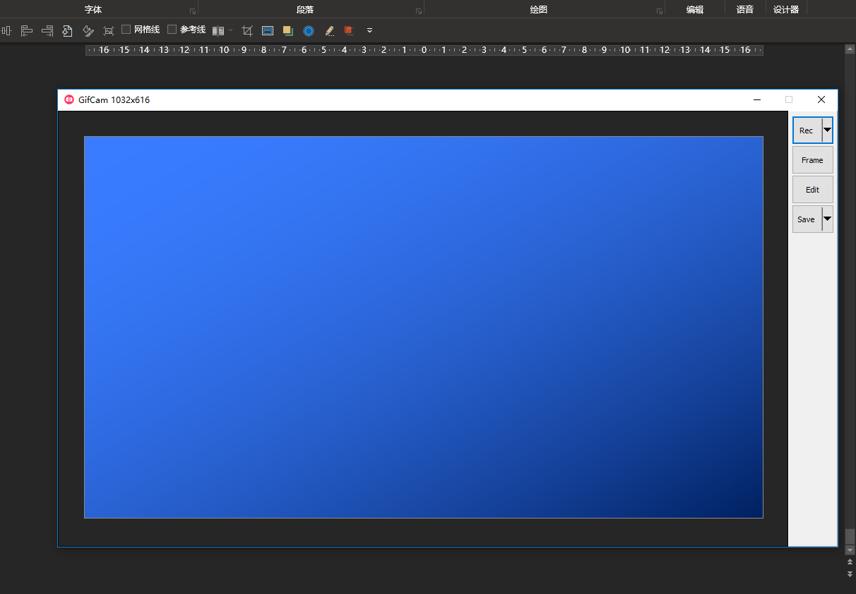This screenshot has height=594, width=856.
Task: Click the red square icon in toolbar
Action: 348,31
